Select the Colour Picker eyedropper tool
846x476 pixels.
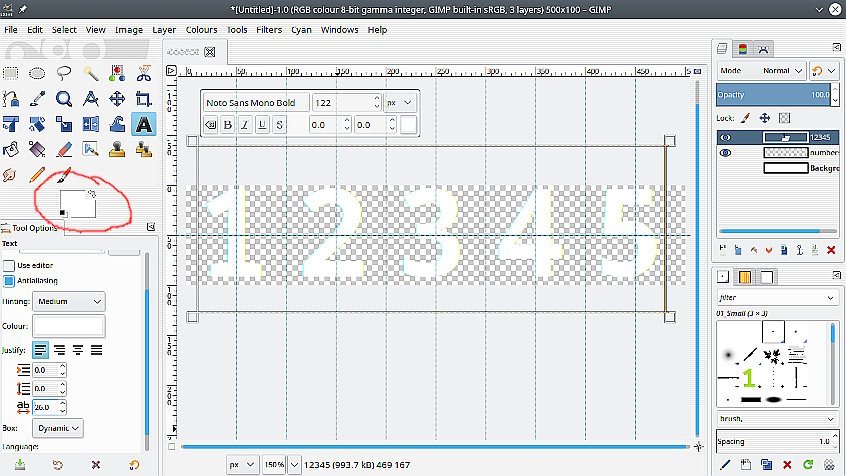[x=37, y=99]
